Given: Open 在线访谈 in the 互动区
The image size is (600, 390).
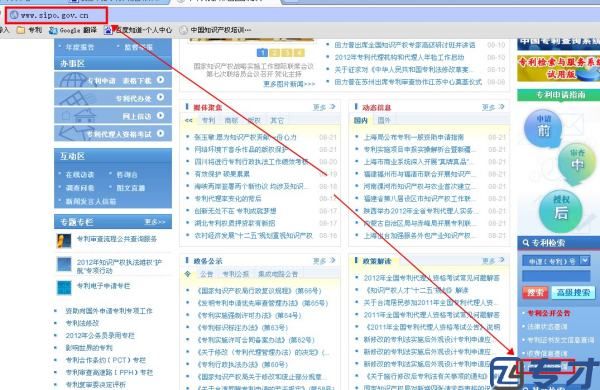Looking at the screenshot, I should [x=80, y=175].
